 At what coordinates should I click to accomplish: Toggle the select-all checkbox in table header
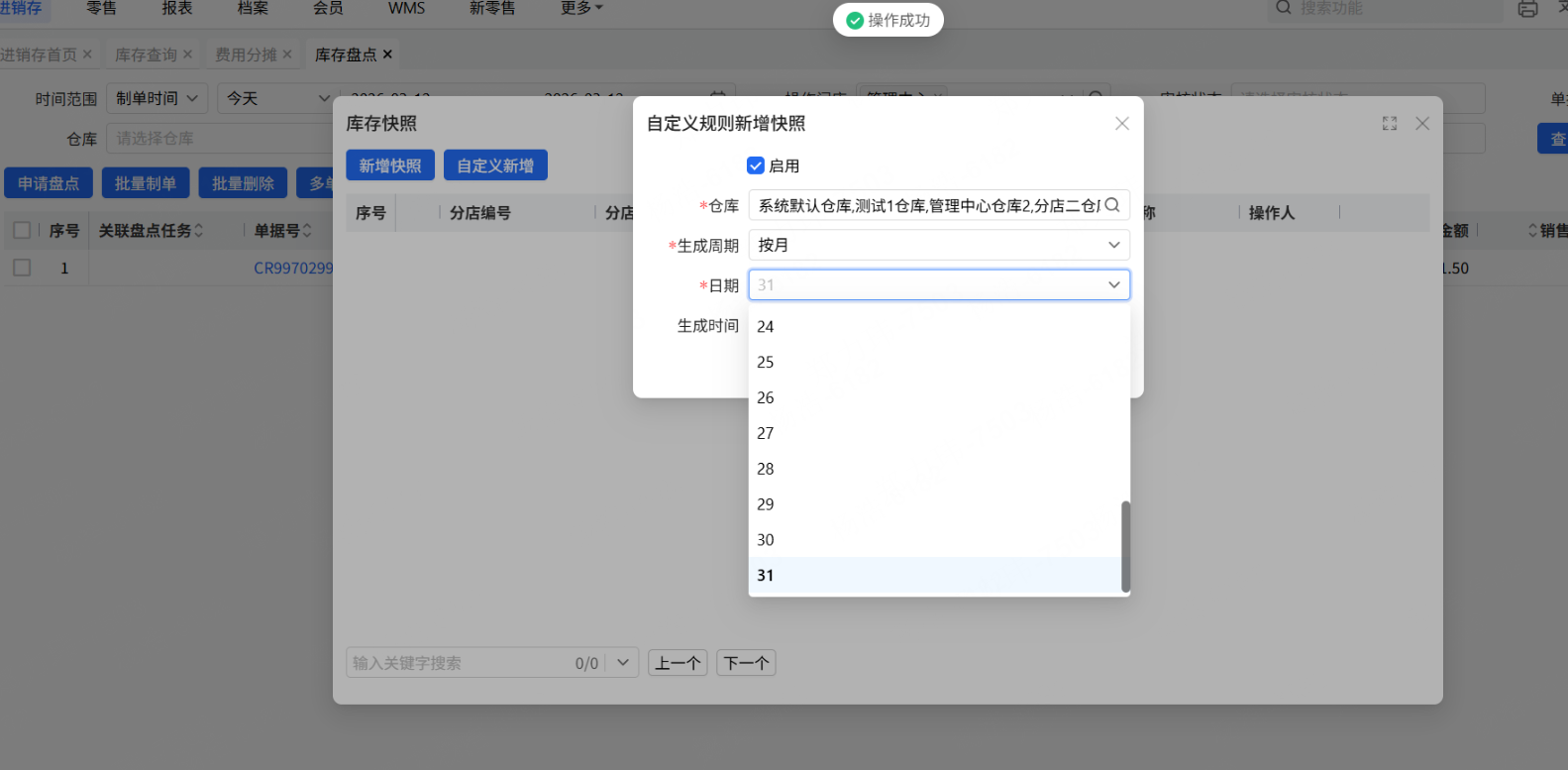point(22,231)
